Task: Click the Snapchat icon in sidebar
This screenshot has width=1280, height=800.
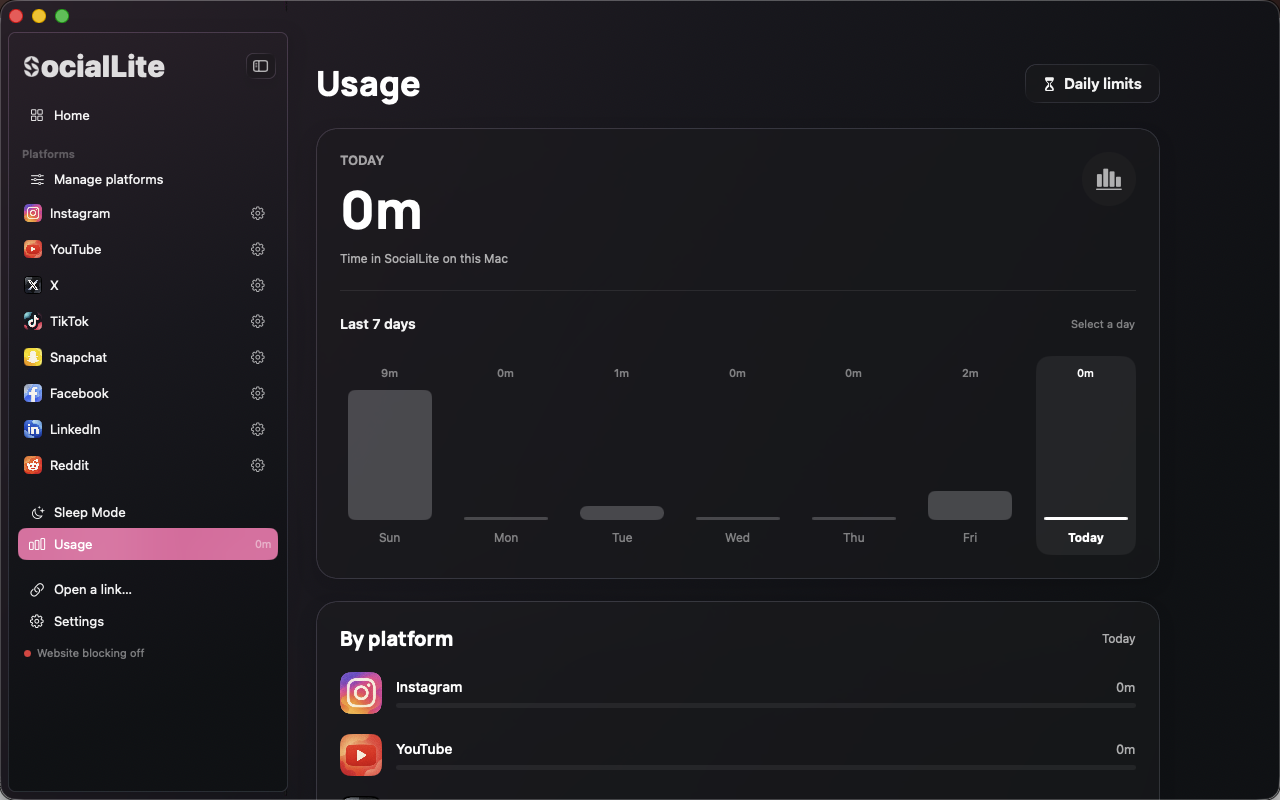Action: [33, 357]
